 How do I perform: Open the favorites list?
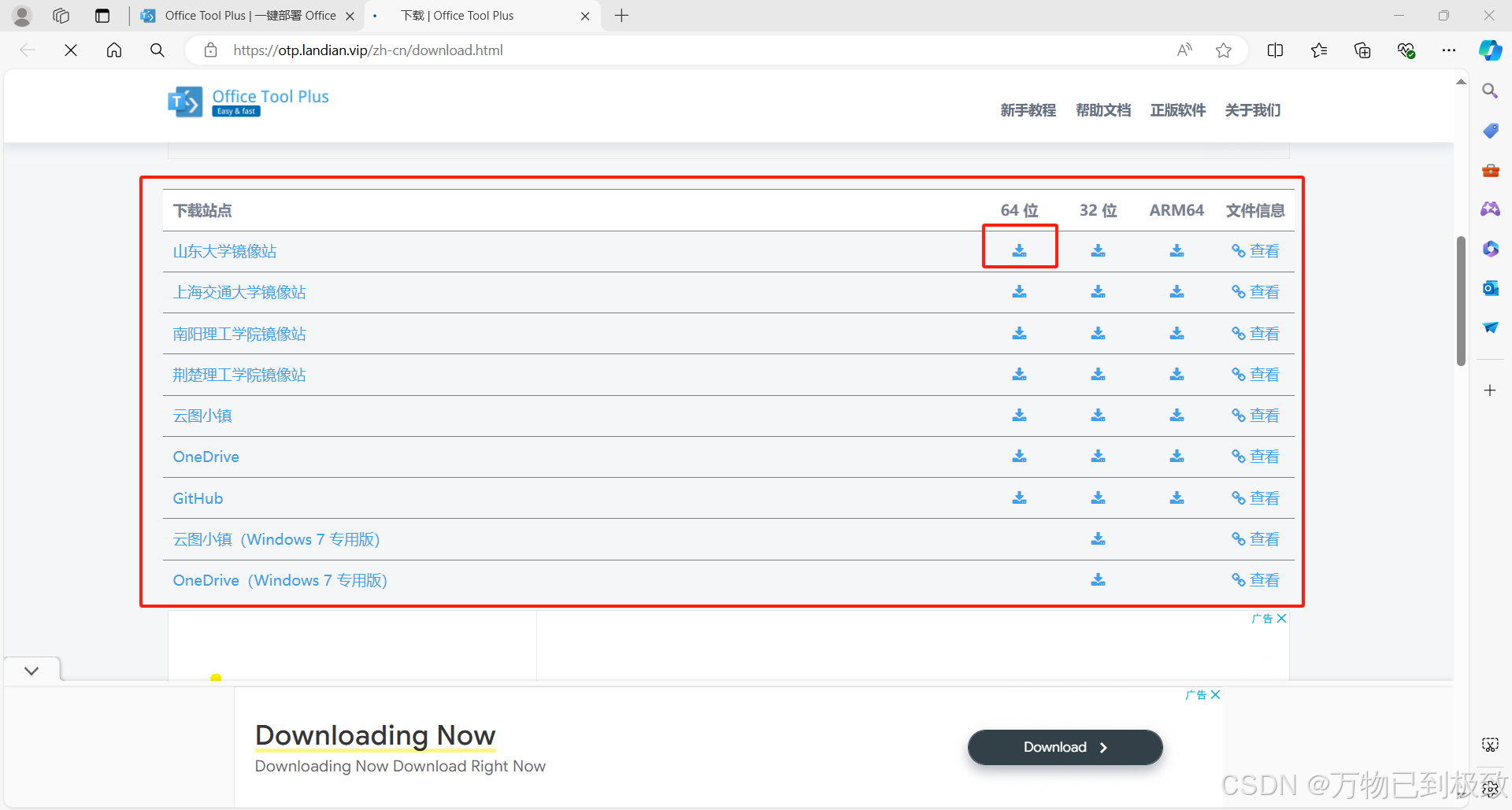pos(1319,50)
